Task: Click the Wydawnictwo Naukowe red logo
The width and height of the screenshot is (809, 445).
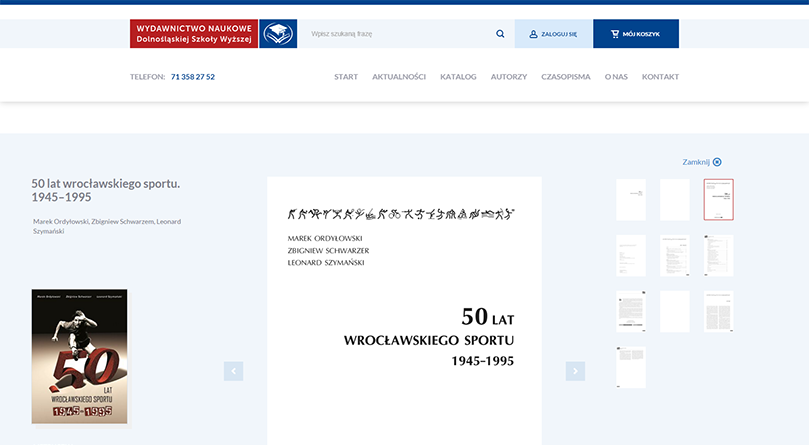Action: click(x=194, y=34)
